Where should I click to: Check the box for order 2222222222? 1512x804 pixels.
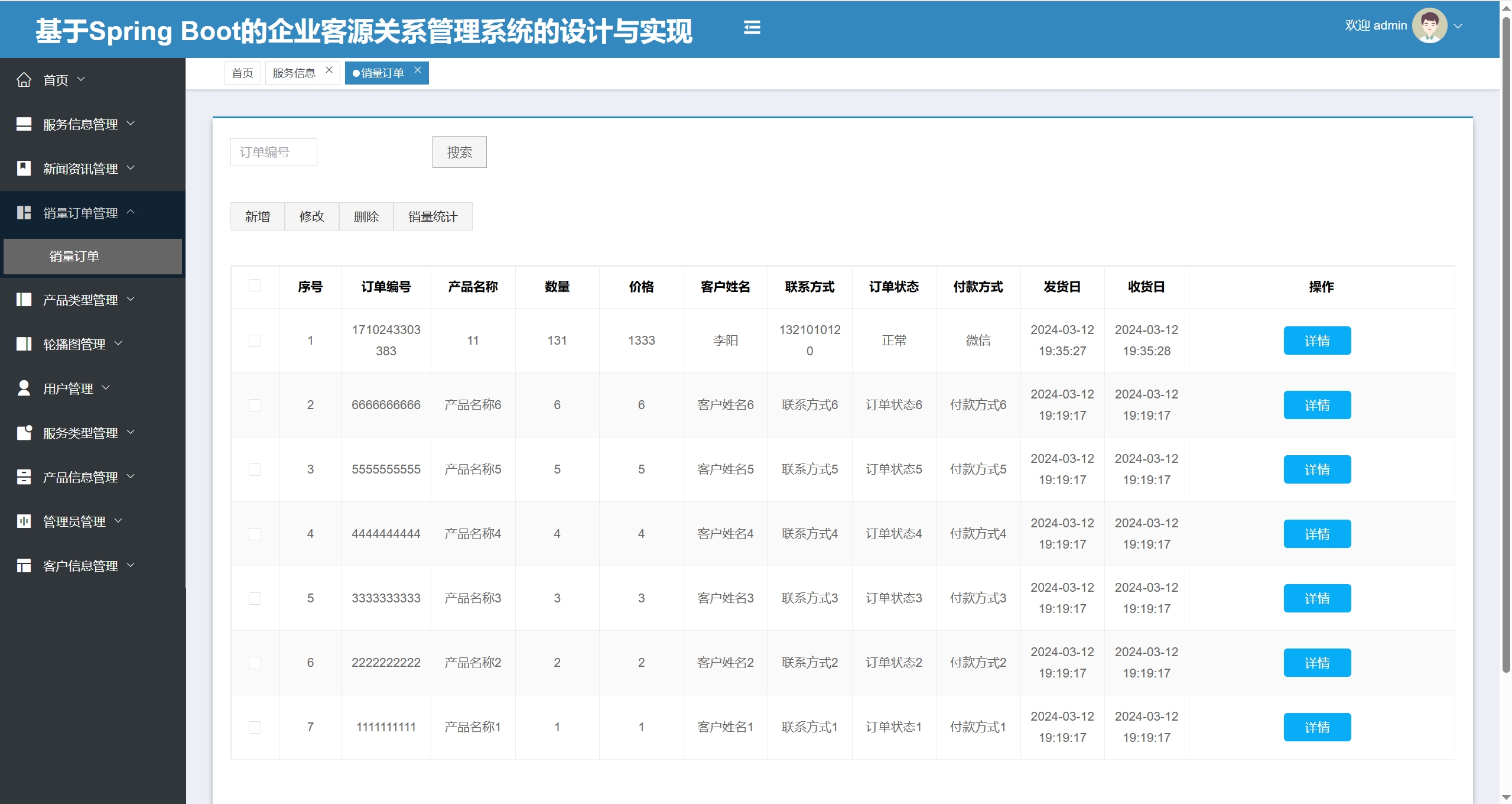[x=255, y=663]
